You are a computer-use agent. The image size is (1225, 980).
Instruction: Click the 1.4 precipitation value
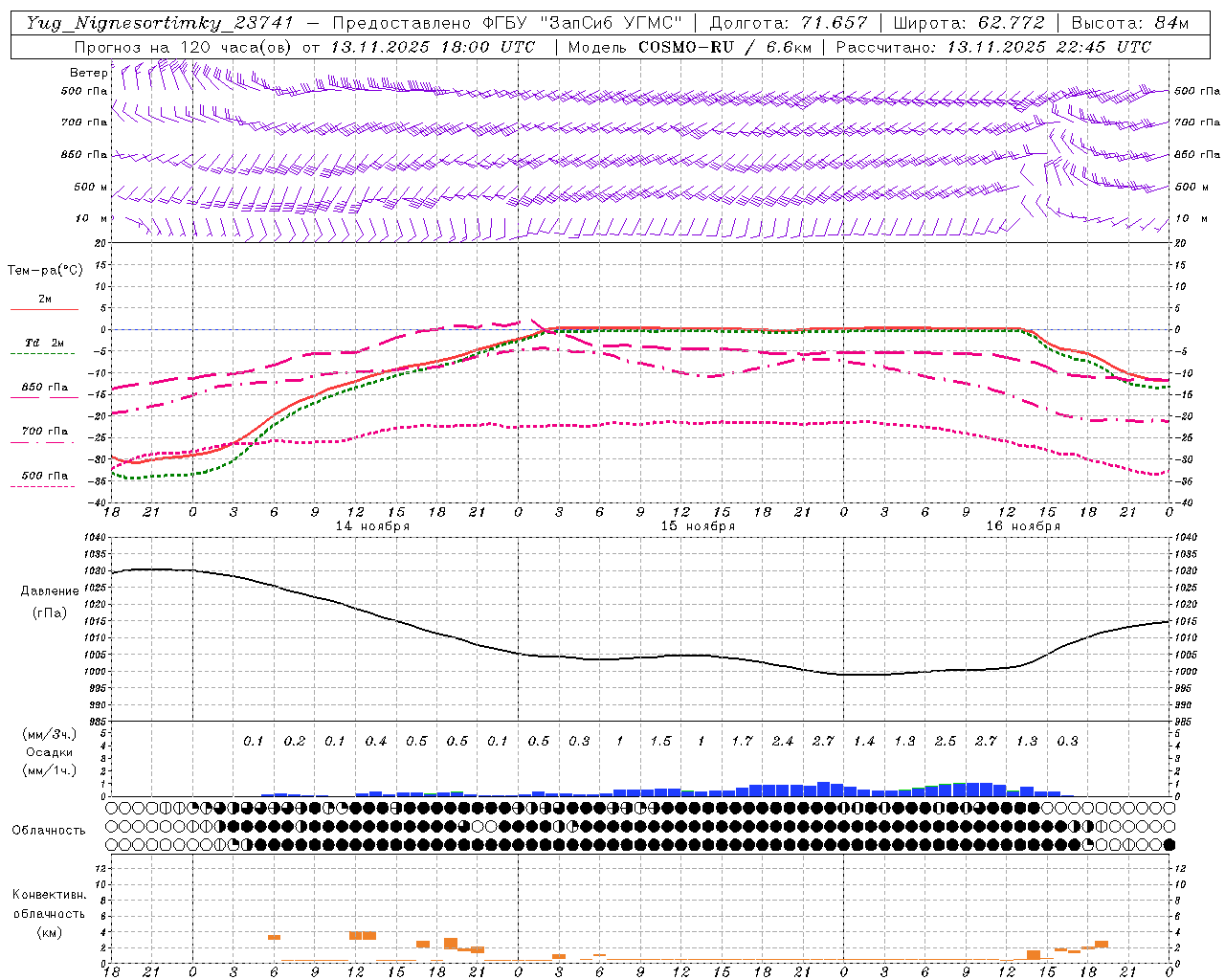(x=864, y=742)
